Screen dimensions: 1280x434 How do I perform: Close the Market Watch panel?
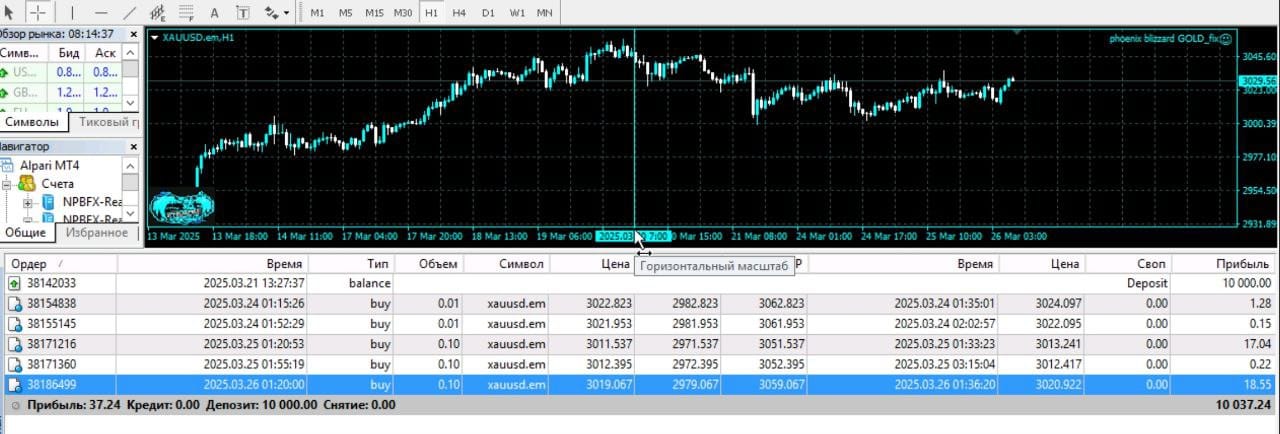pyautogui.click(x=133, y=33)
